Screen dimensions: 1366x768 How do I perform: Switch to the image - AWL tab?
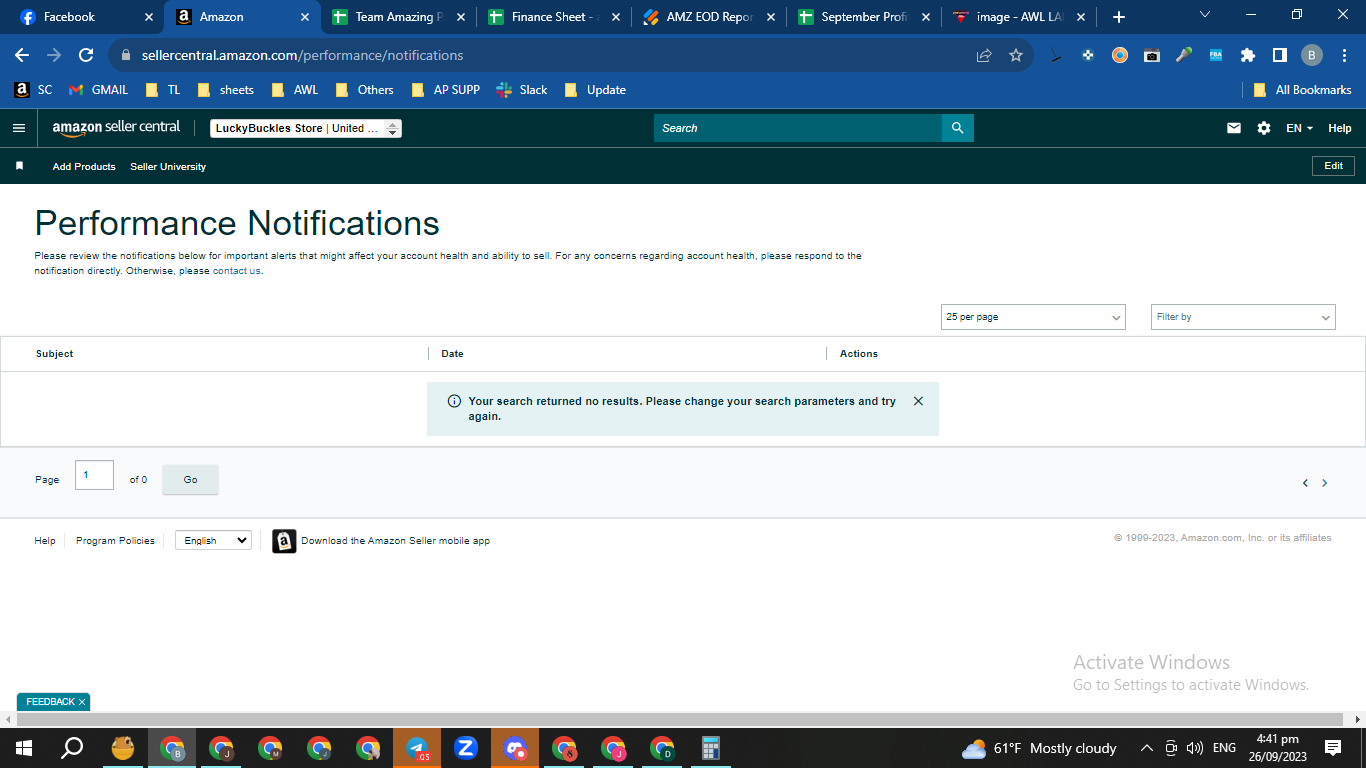pos(1020,17)
